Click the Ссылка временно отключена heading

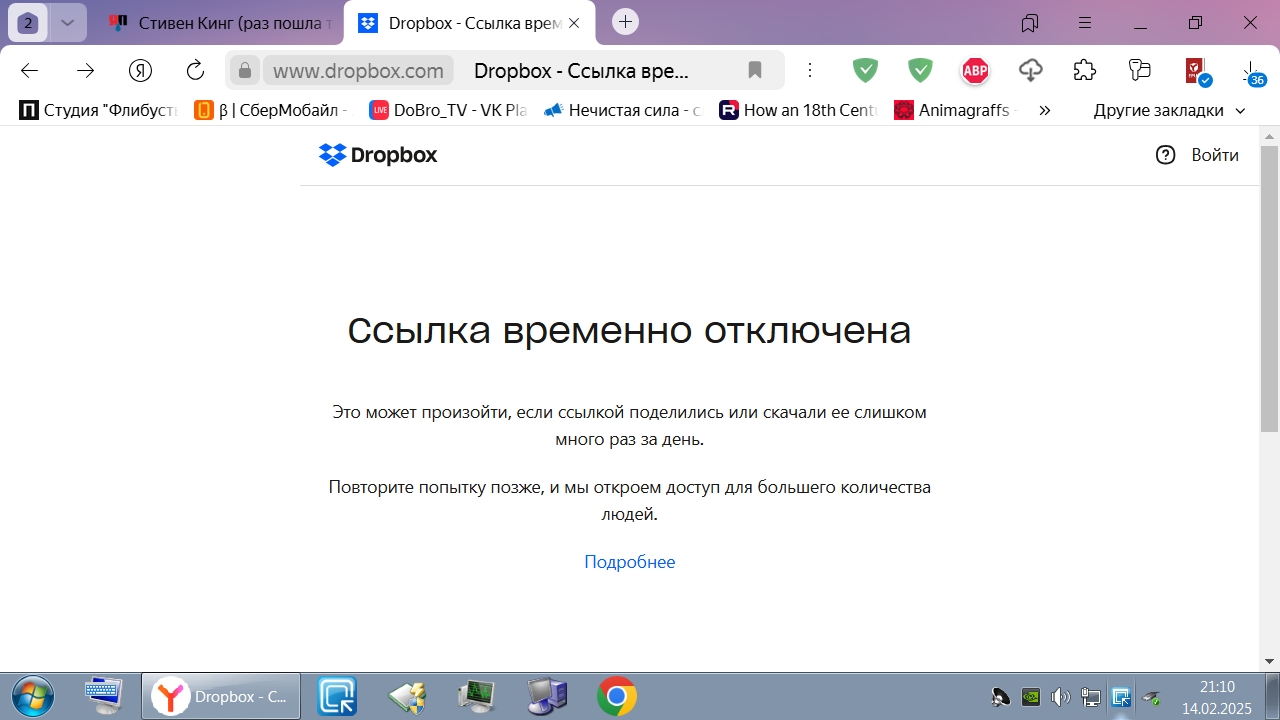pos(629,330)
